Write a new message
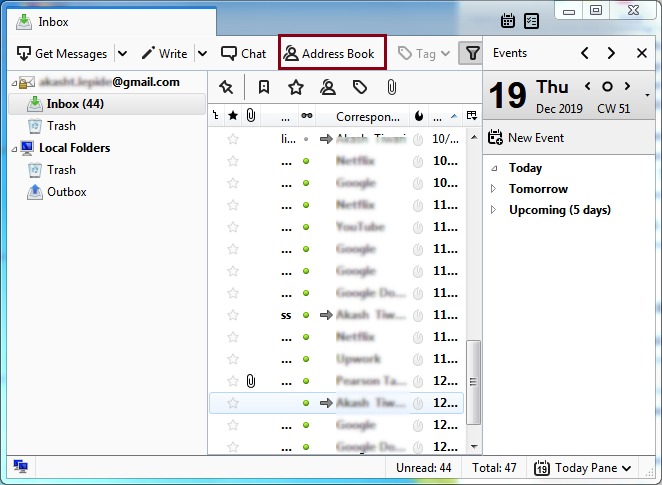 (164, 54)
